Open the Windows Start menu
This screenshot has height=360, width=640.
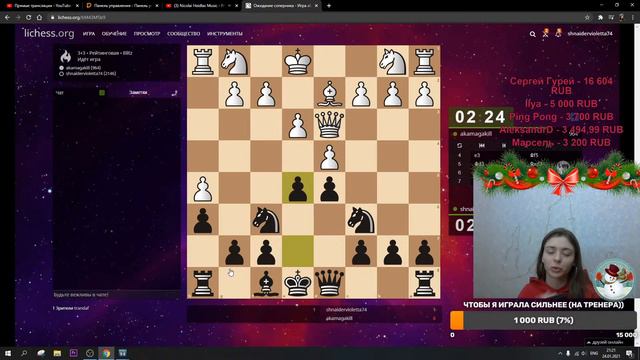point(7,353)
